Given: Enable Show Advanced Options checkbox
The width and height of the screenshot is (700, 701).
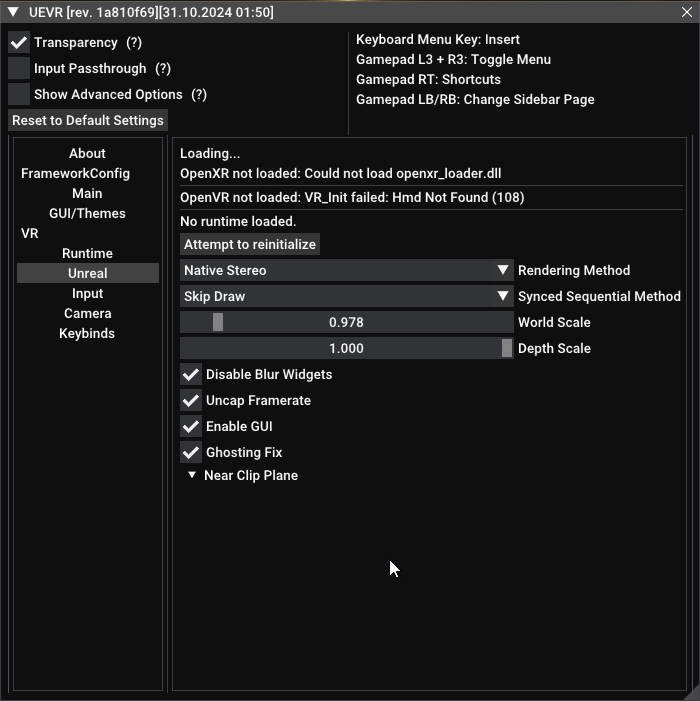Looking at the screenshot, I should (19, 94).
